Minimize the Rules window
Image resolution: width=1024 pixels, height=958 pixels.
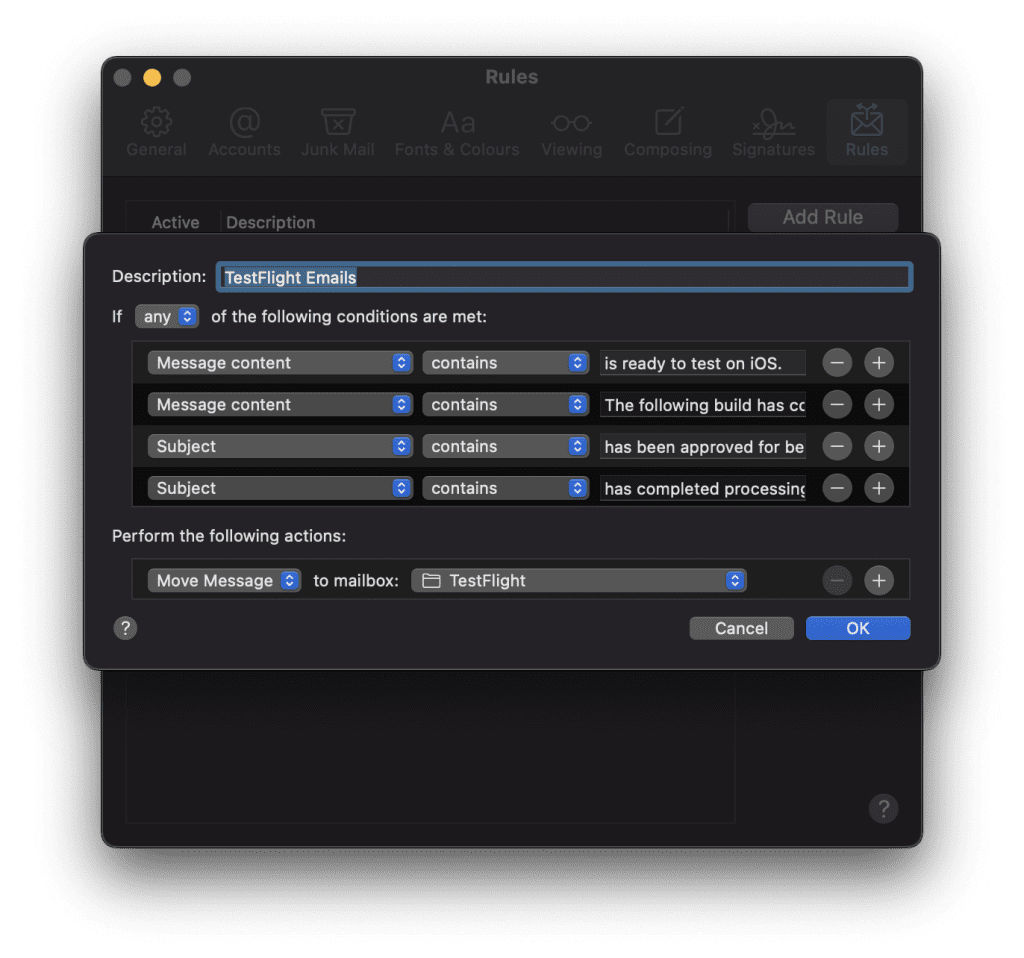pos(152,78)
